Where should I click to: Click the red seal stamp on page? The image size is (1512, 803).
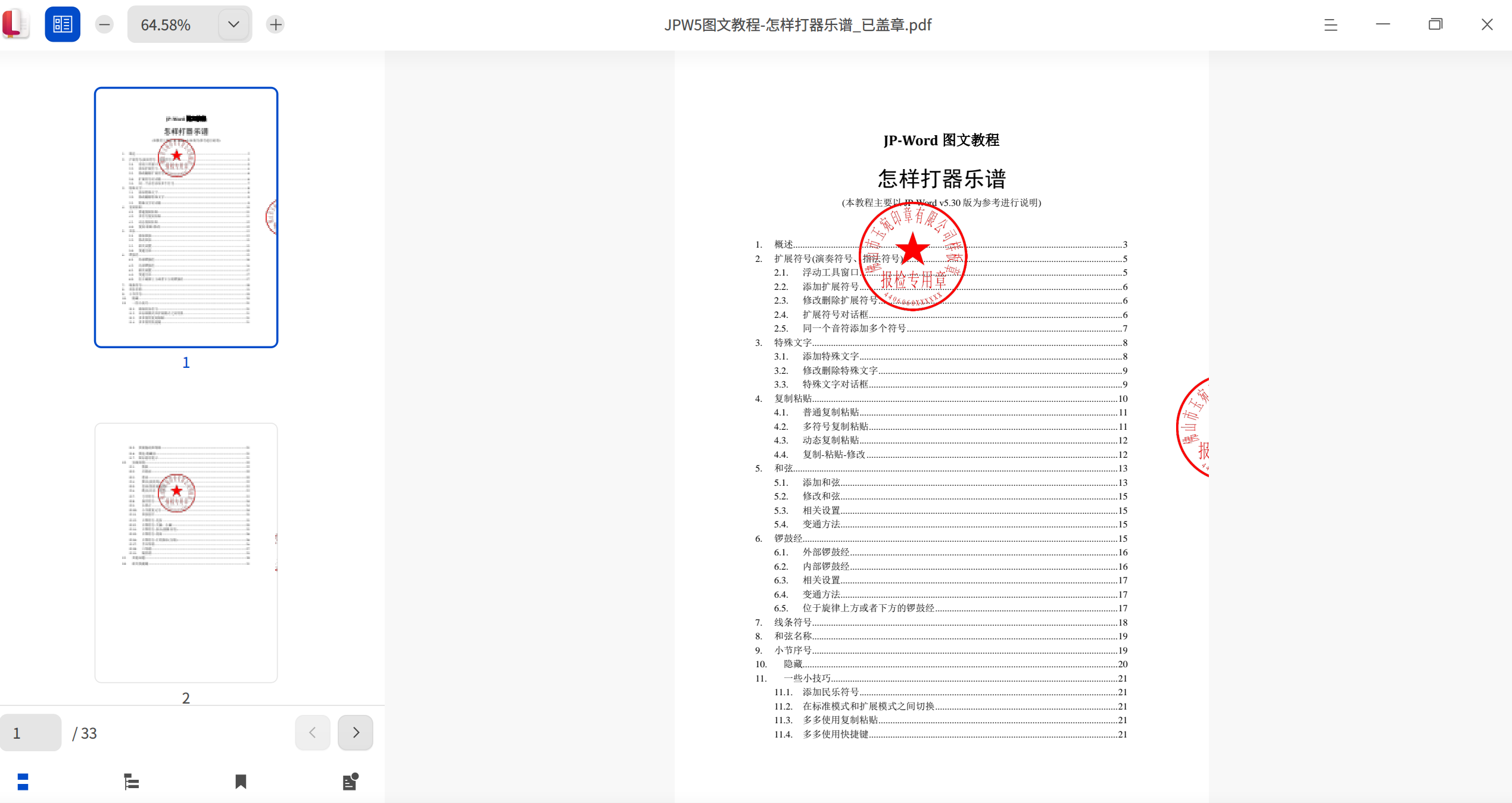point(913,257)
